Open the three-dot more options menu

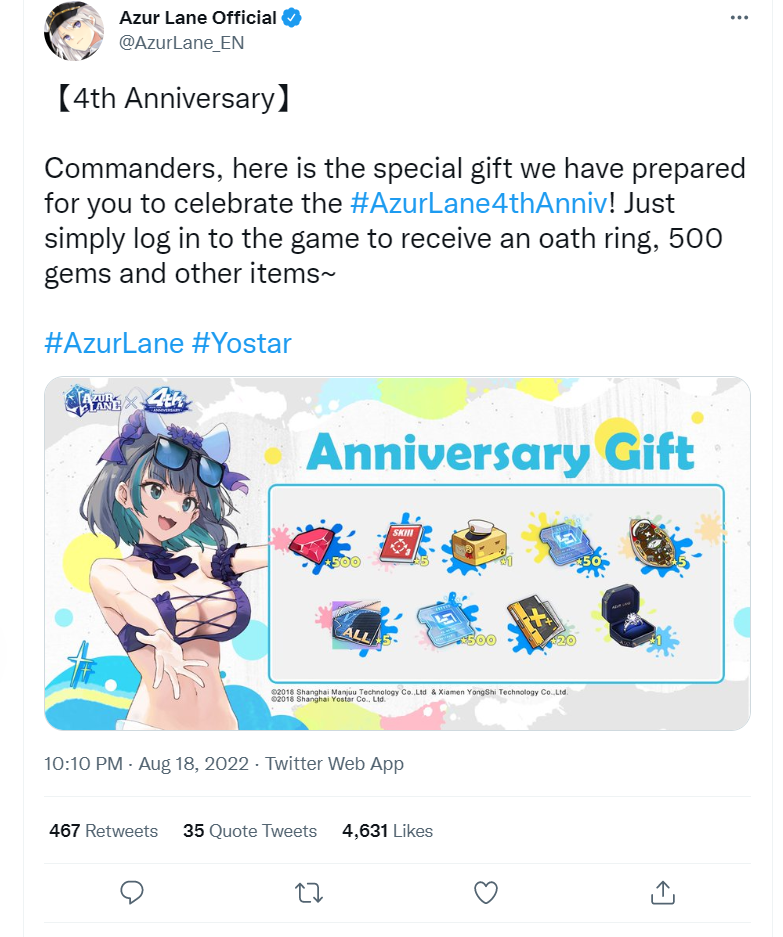[x=739, y=17]
